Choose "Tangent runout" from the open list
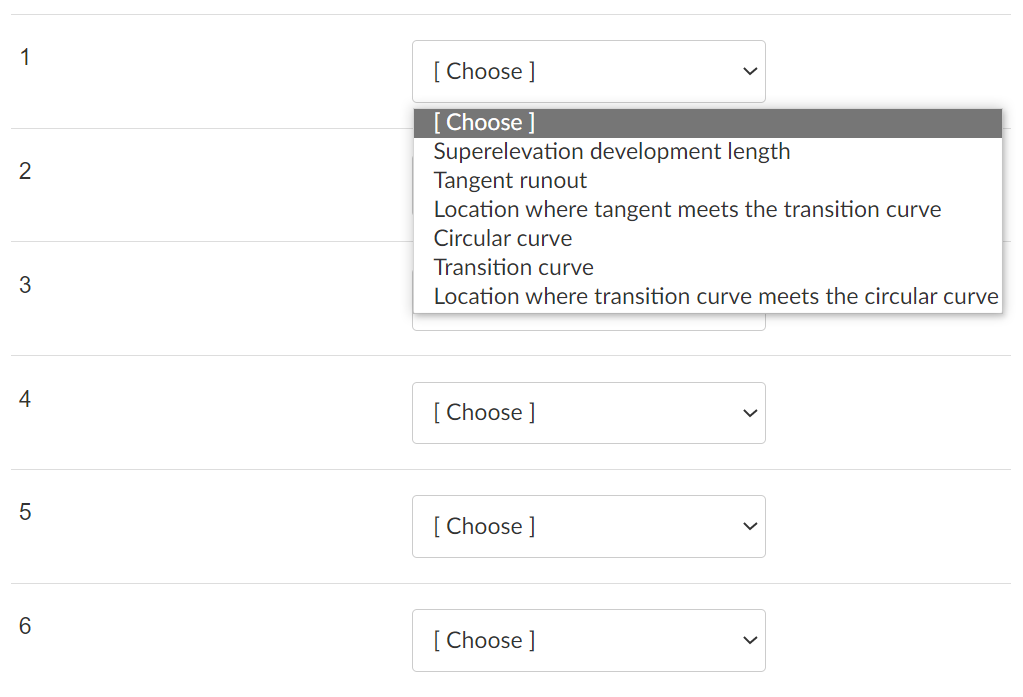Image resolution: width=1023 pixels, height=697 pixels. (510, 181)
